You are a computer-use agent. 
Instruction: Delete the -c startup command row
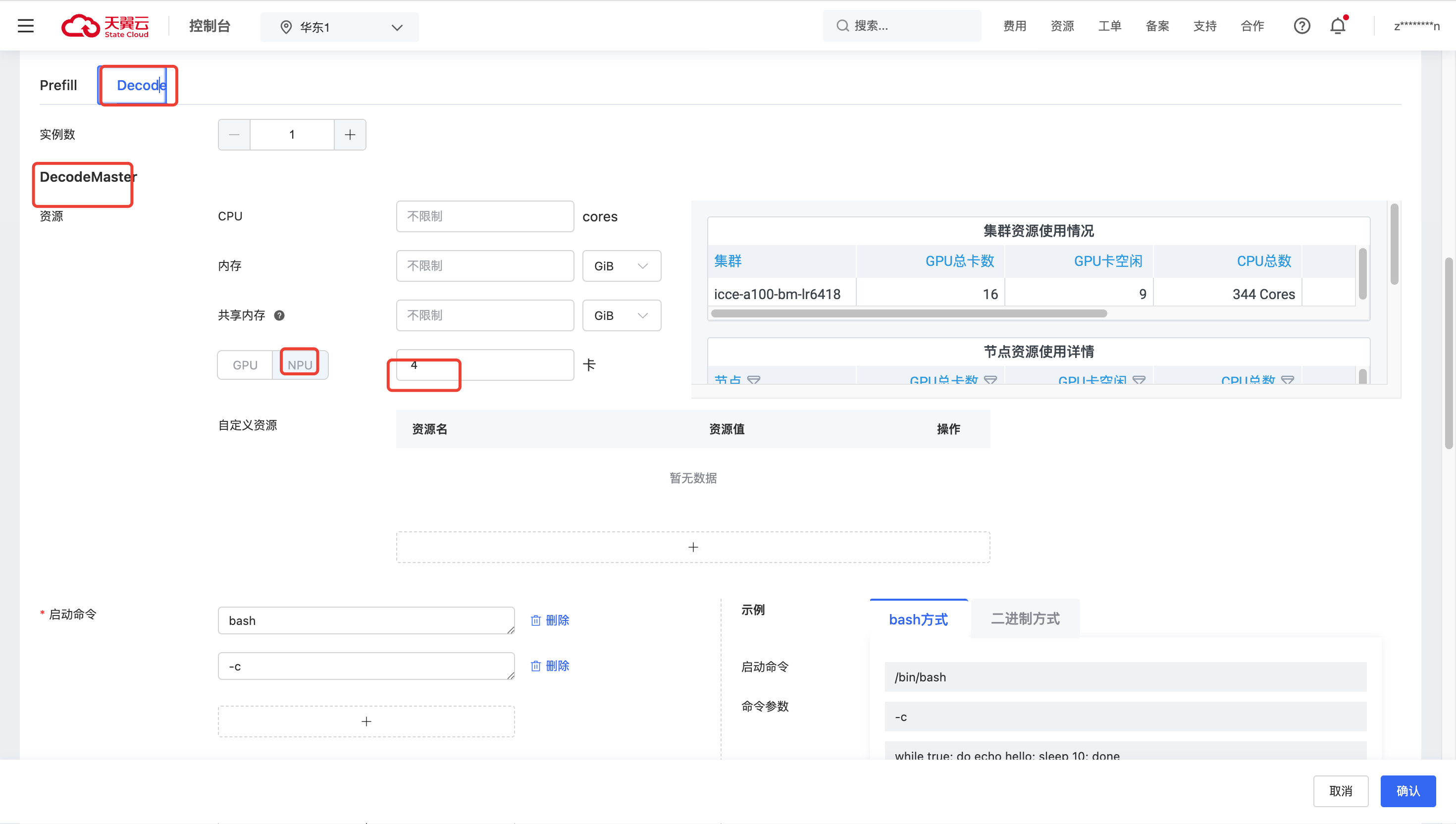(549, 666)
